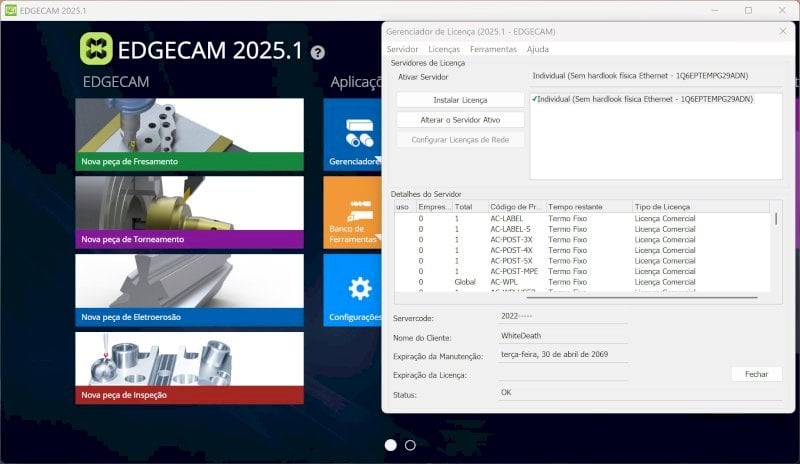800x464 pixels.
Task: Sort by Tempo restante column header
Action: point(589,207)
